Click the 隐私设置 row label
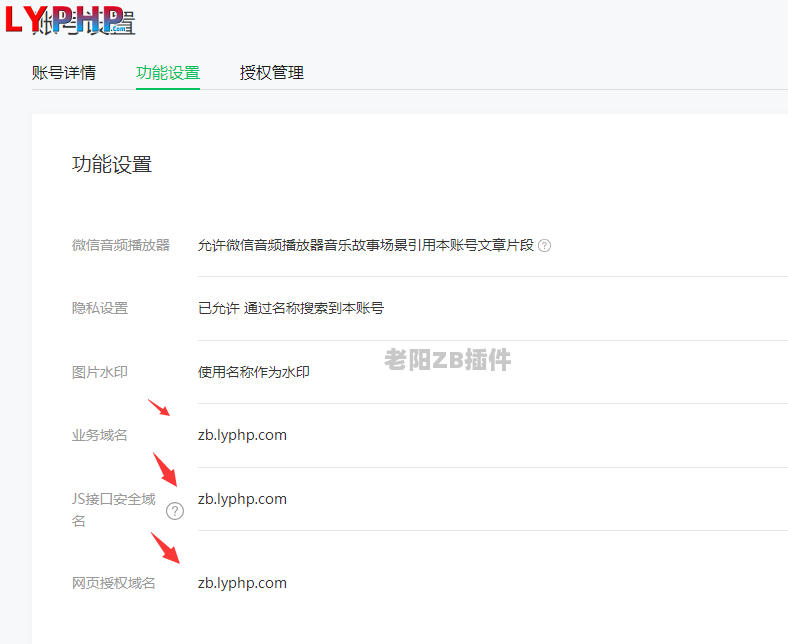 (100, 308)
